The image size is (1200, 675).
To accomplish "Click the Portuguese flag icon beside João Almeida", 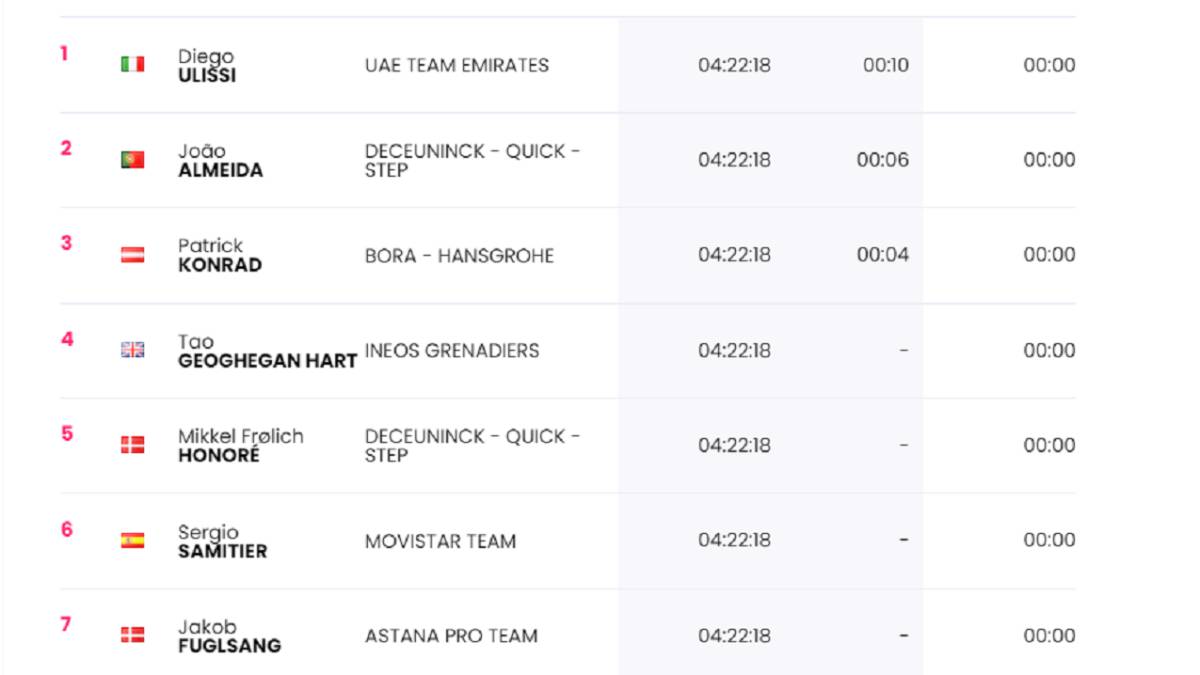I will (x=132, y=159).
